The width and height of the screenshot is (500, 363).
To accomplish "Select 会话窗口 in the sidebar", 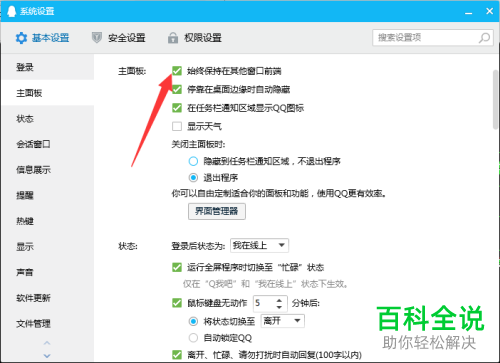I will click(x=48, y=144).
